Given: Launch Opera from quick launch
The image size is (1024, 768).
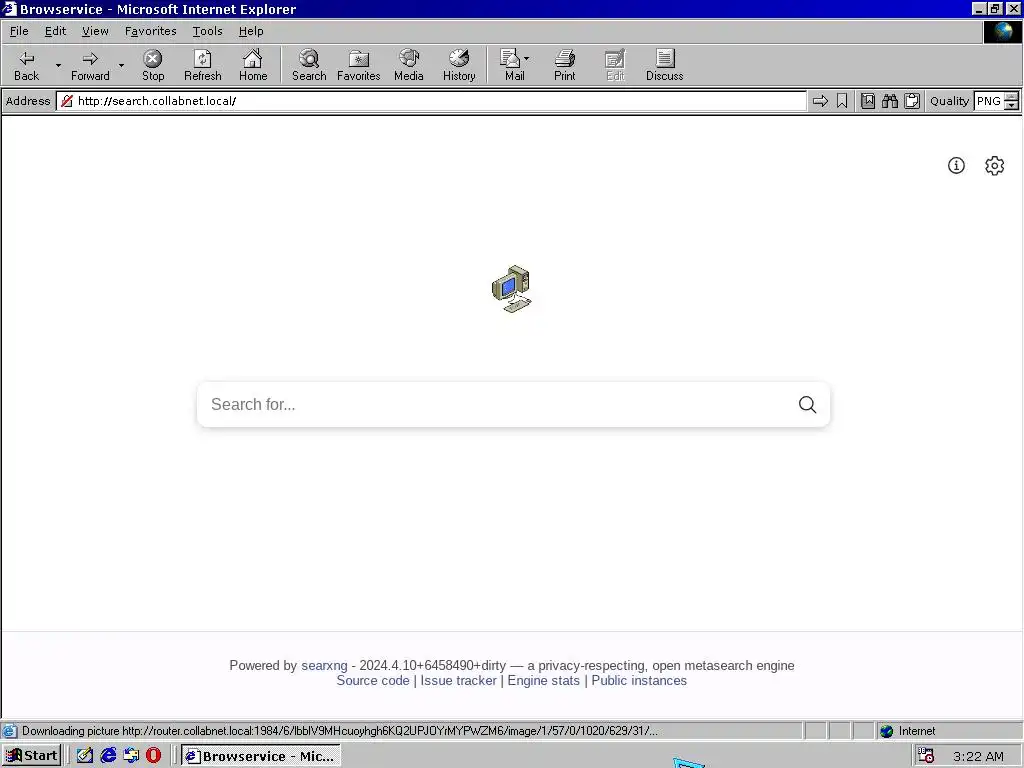Looking at the screenshot, I should [154, 756].
